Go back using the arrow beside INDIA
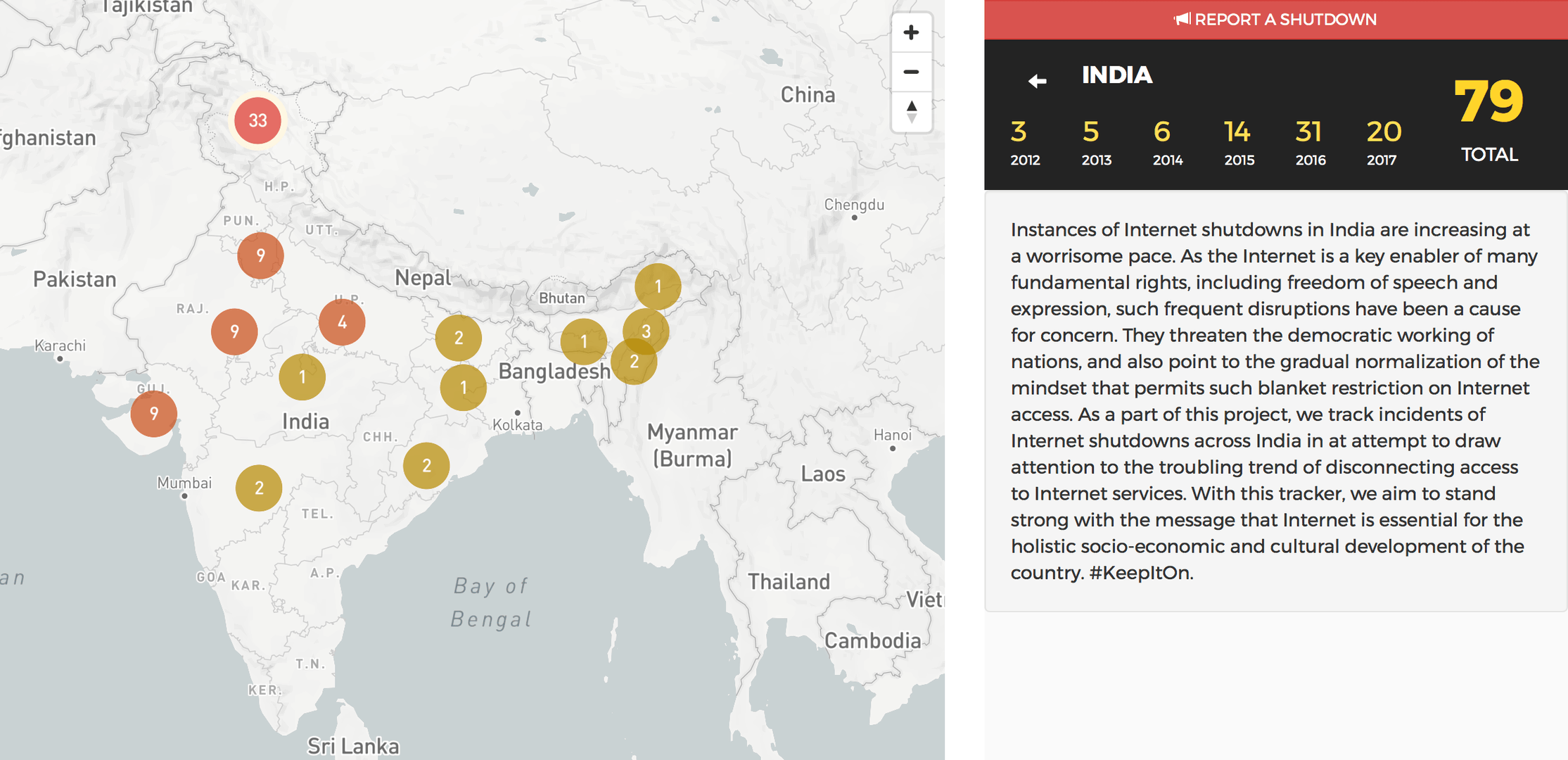The height and width of the screenshot is (760, 1568). 1035,80
